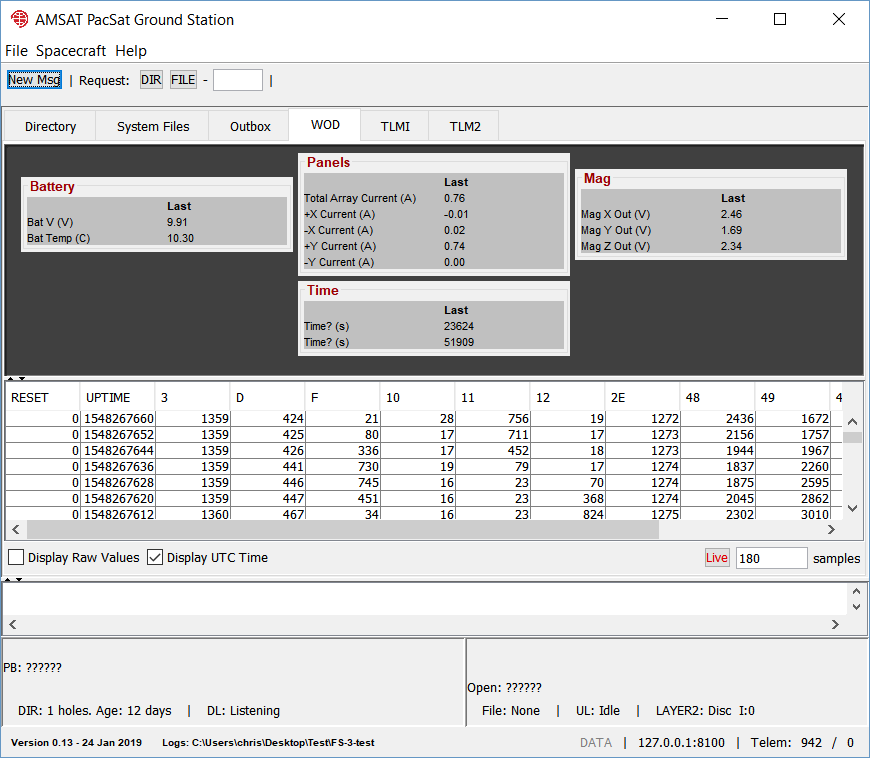The image size is (870, 758).
Task: Click the AMSAT globe icon in the title bar
Action: tap(19, 19)
